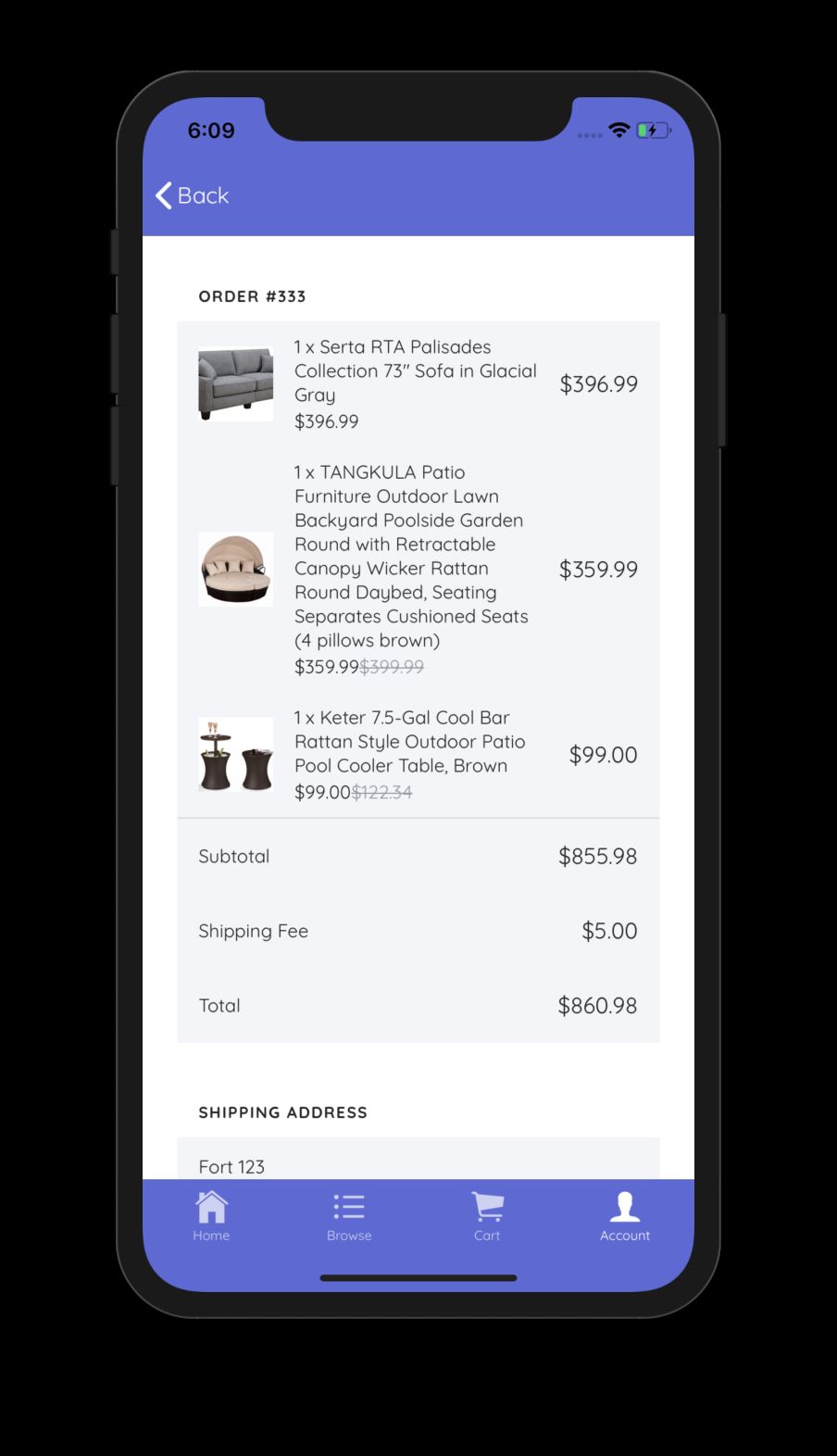Open the Cart icon

pyautogui.click(x=487, y=1207)
